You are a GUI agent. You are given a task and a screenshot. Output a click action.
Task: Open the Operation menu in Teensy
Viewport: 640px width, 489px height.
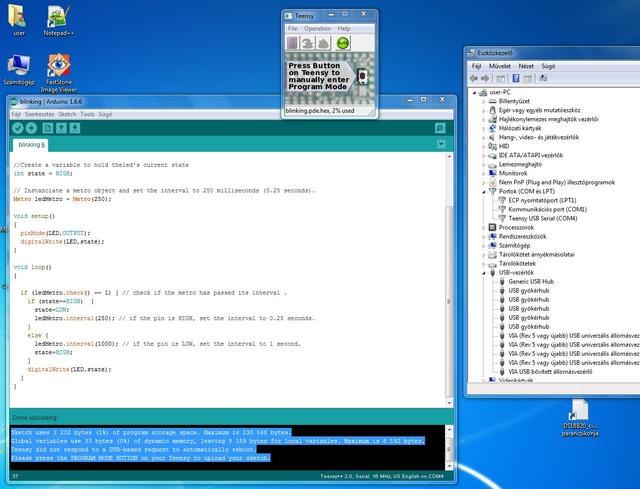[x=317, y=29]
